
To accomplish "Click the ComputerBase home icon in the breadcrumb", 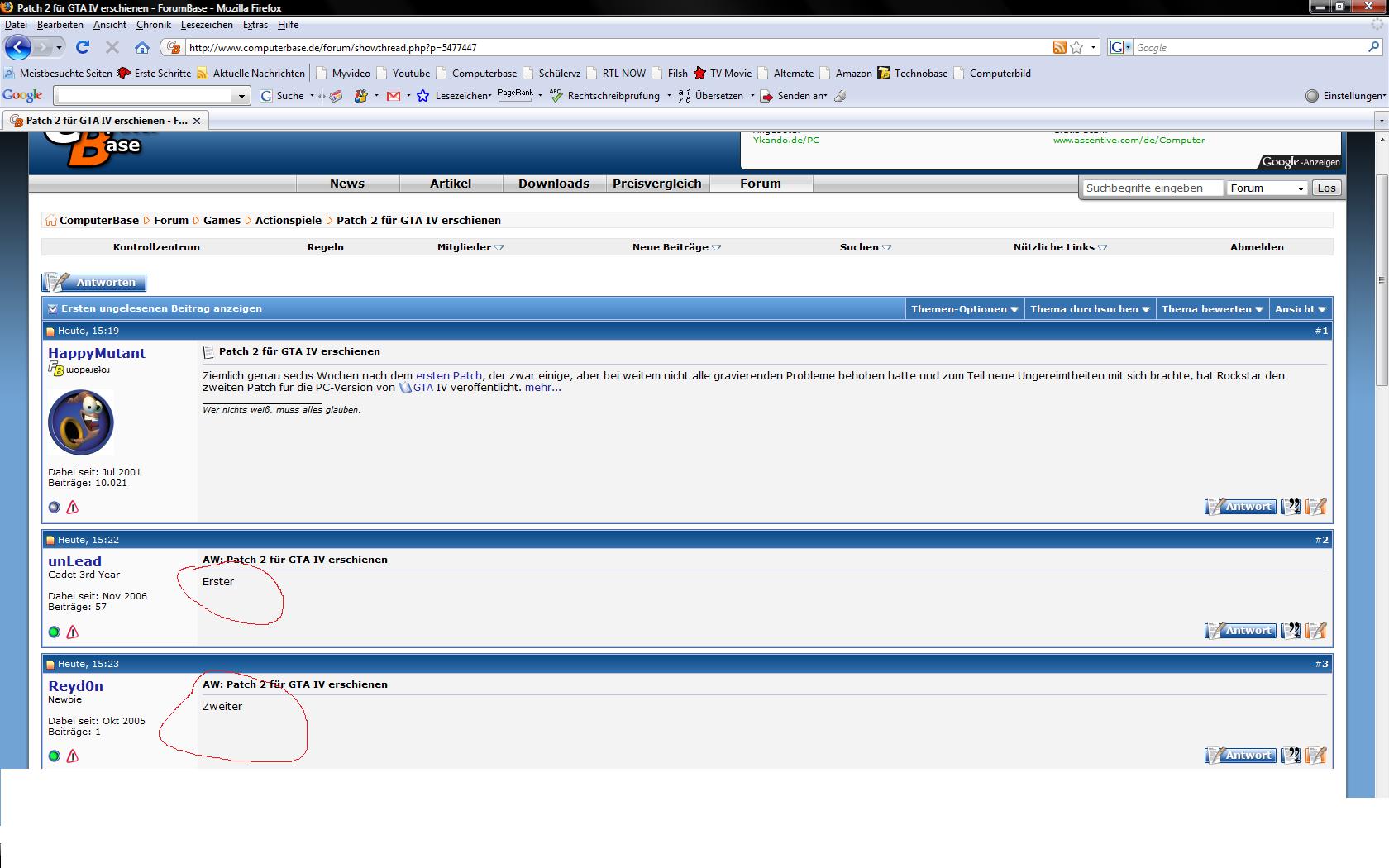I will click(51, 220).
